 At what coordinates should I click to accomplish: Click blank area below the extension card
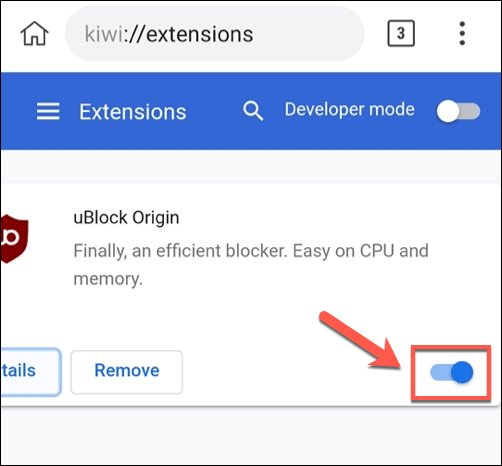(x=251, y=435)
